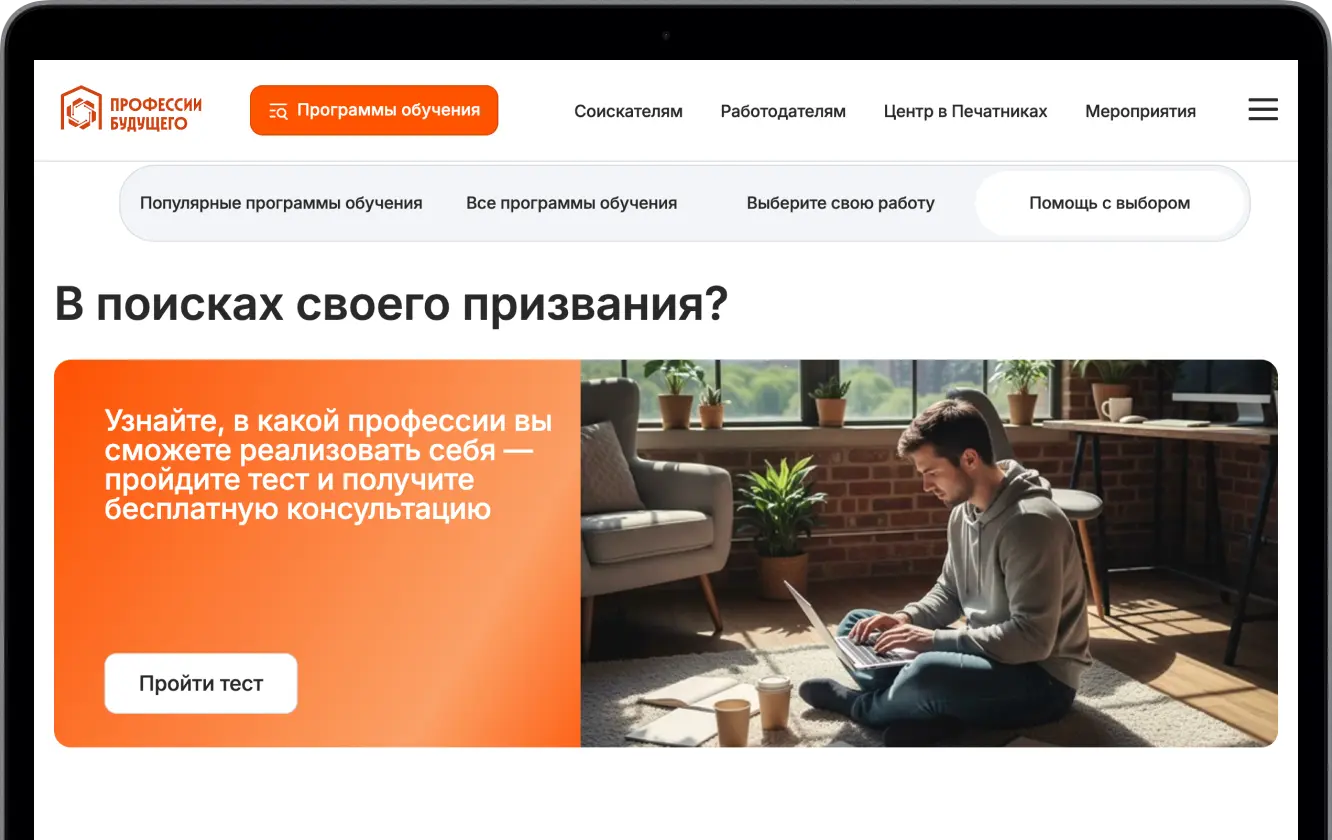Viewport: 1332px width, 840px height.
Task: Click the Профессии будущего logo text
Action: 155,113
